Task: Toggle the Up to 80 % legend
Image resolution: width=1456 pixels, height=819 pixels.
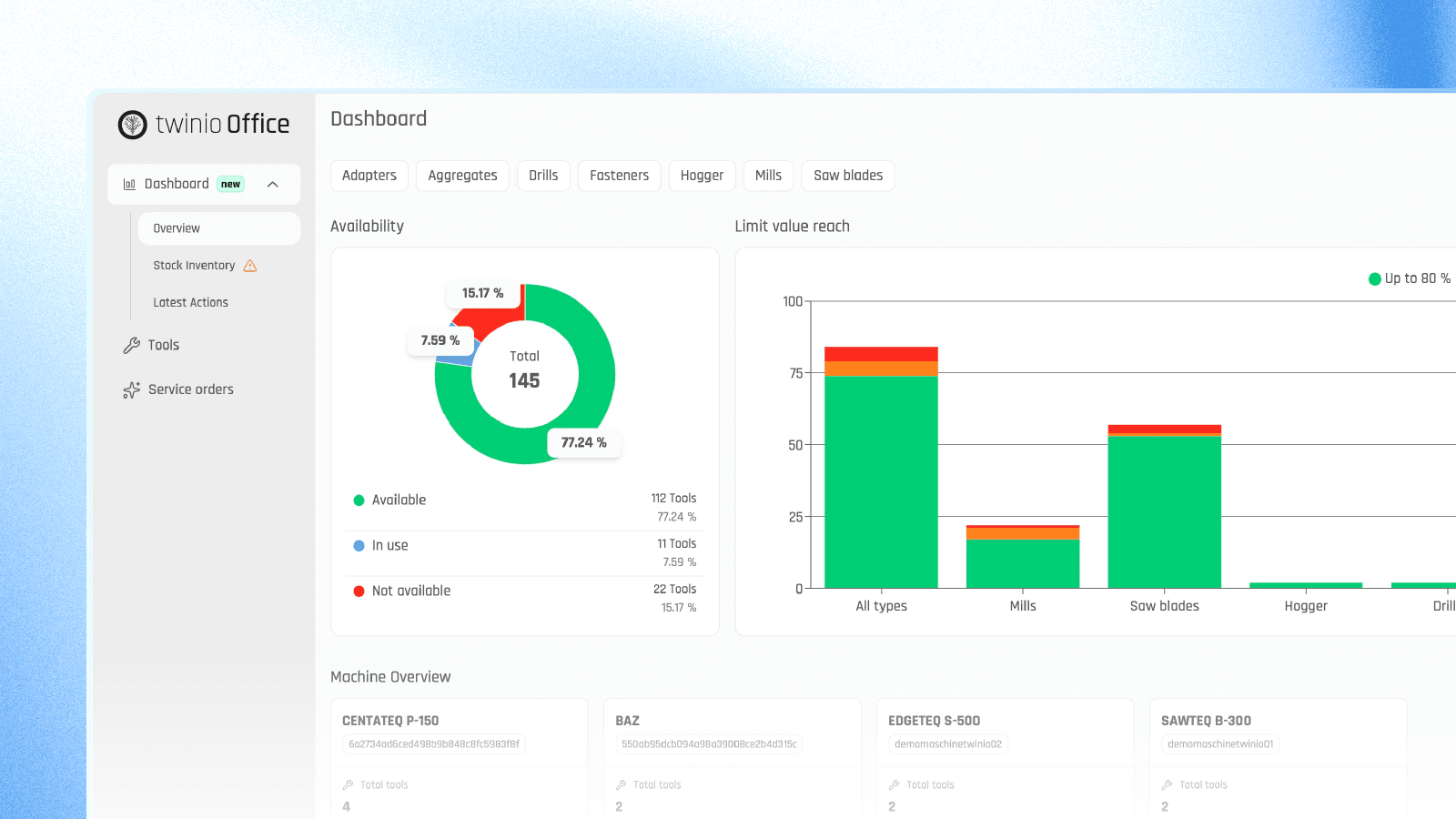Action: click(1410, 278)
